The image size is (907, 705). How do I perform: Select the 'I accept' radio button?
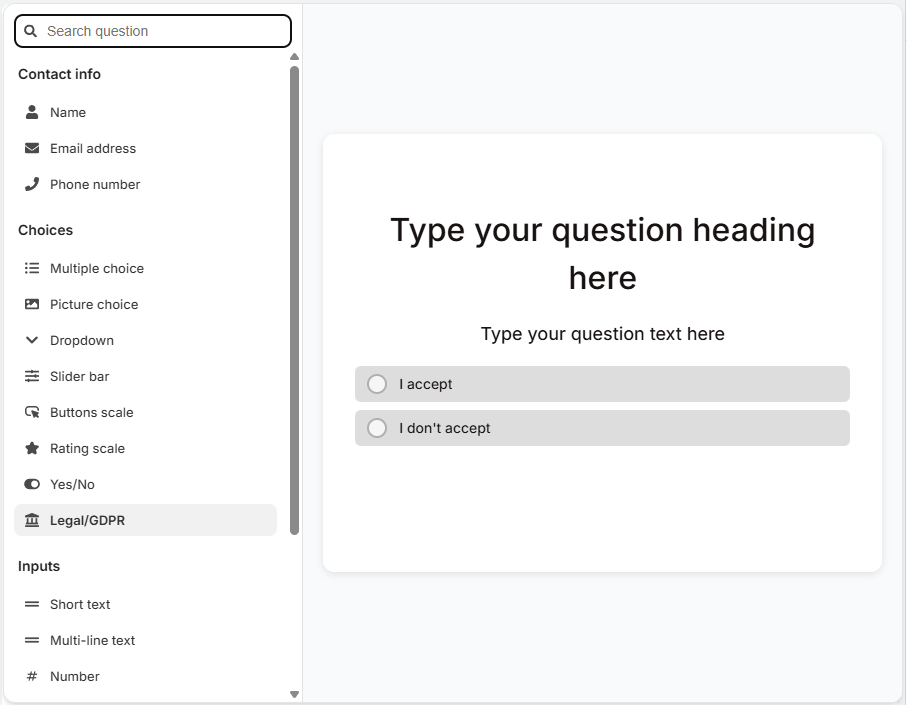click(x=377, y=383)
